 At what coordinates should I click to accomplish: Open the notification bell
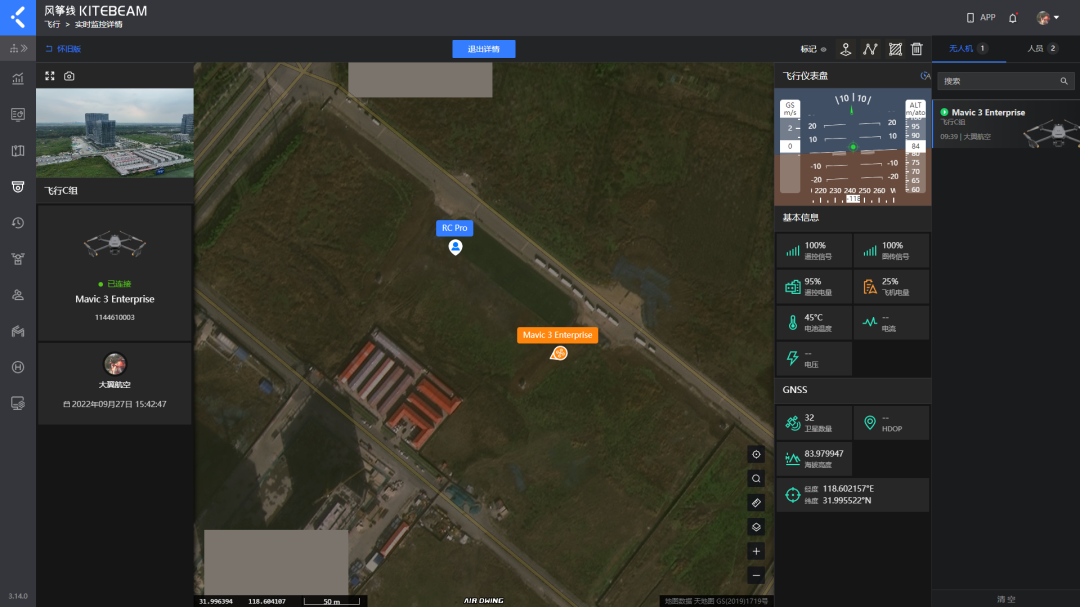click(1012, 18)
